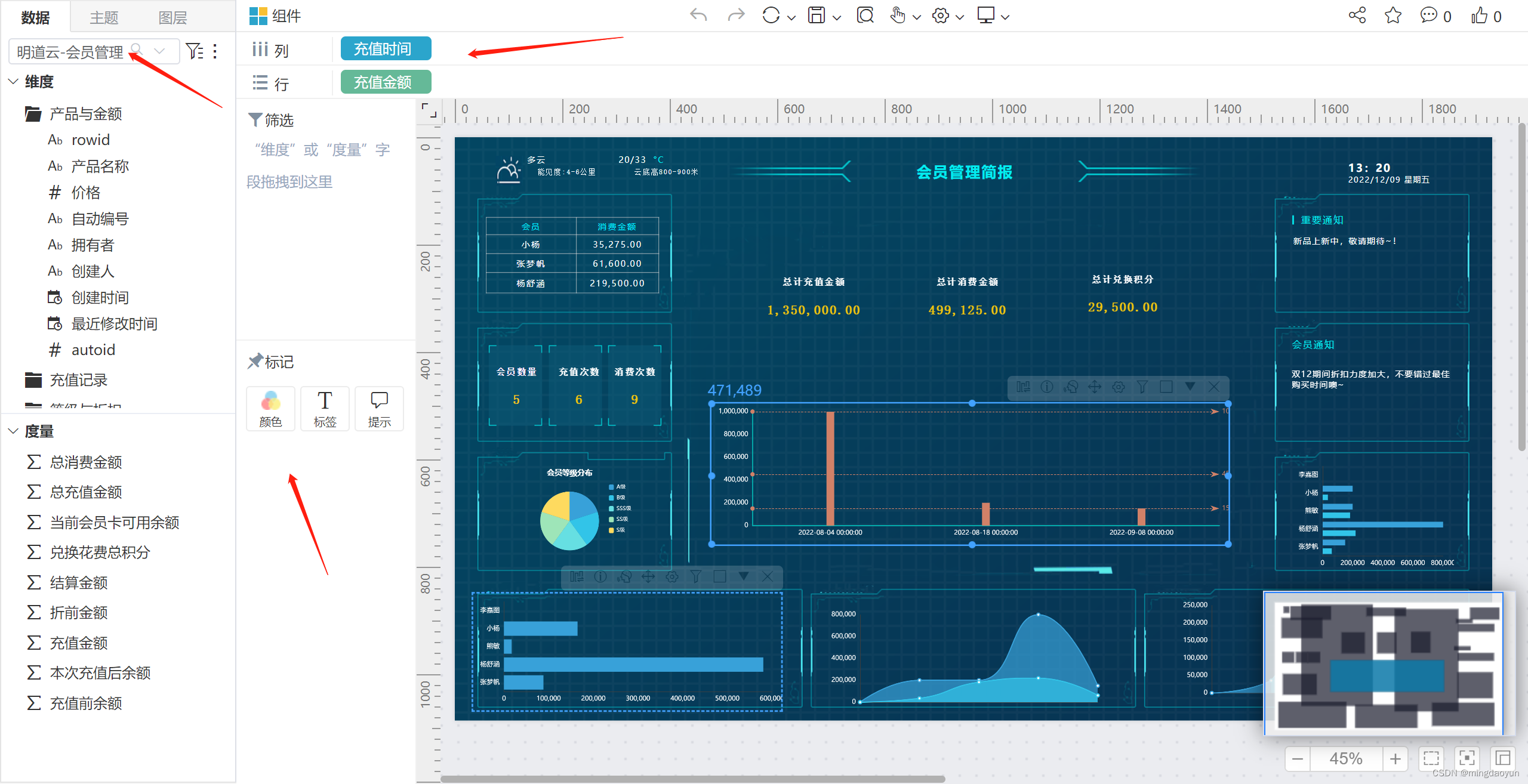Open the three-dot menu beside dataset box

tap(215, 51)
